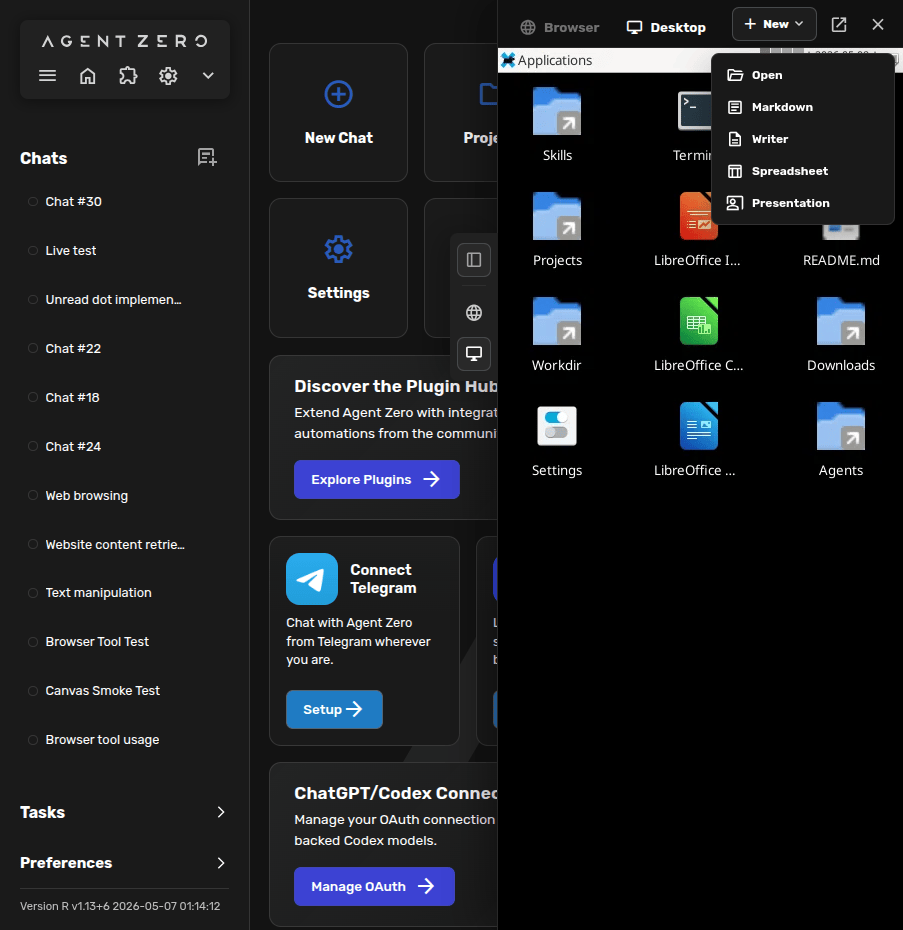Toggle the side panel layout icon
The image size is (903, 930).
[x=474, y=260]
